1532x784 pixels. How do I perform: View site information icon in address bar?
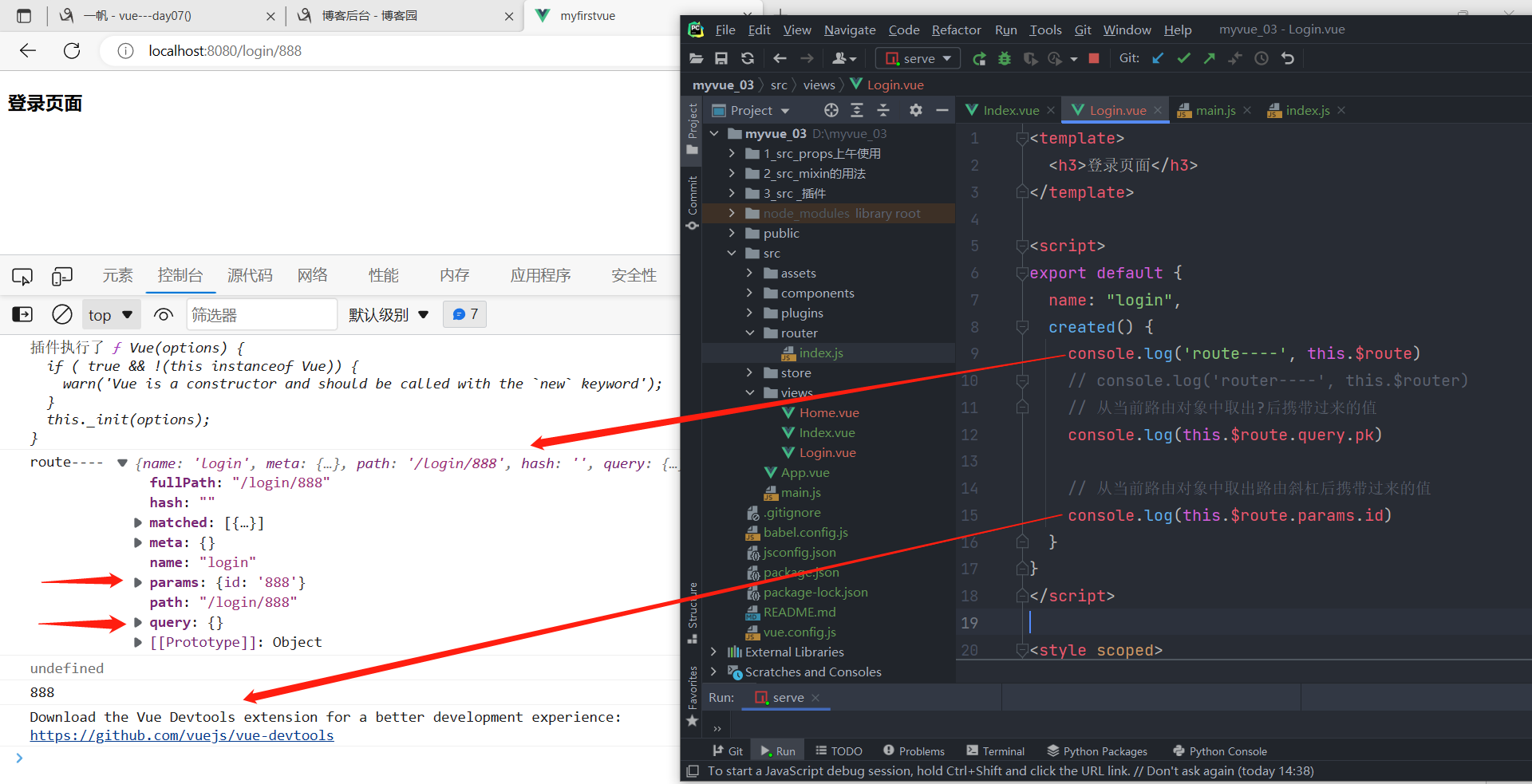[x=125, y=51]
